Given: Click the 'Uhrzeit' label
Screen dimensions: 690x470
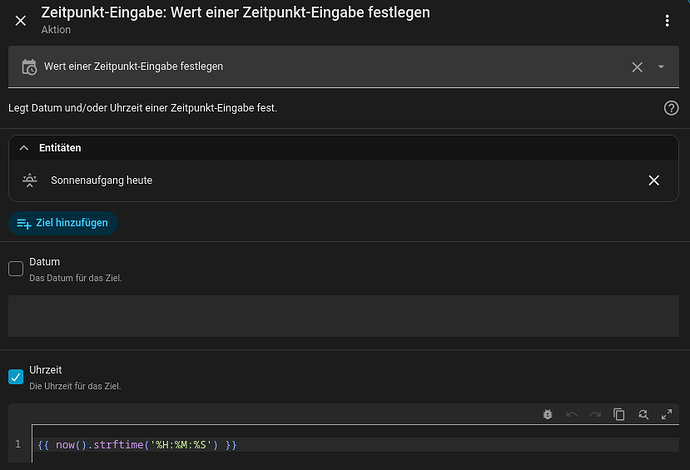Looking at the screenshot, I should point(45,370).
